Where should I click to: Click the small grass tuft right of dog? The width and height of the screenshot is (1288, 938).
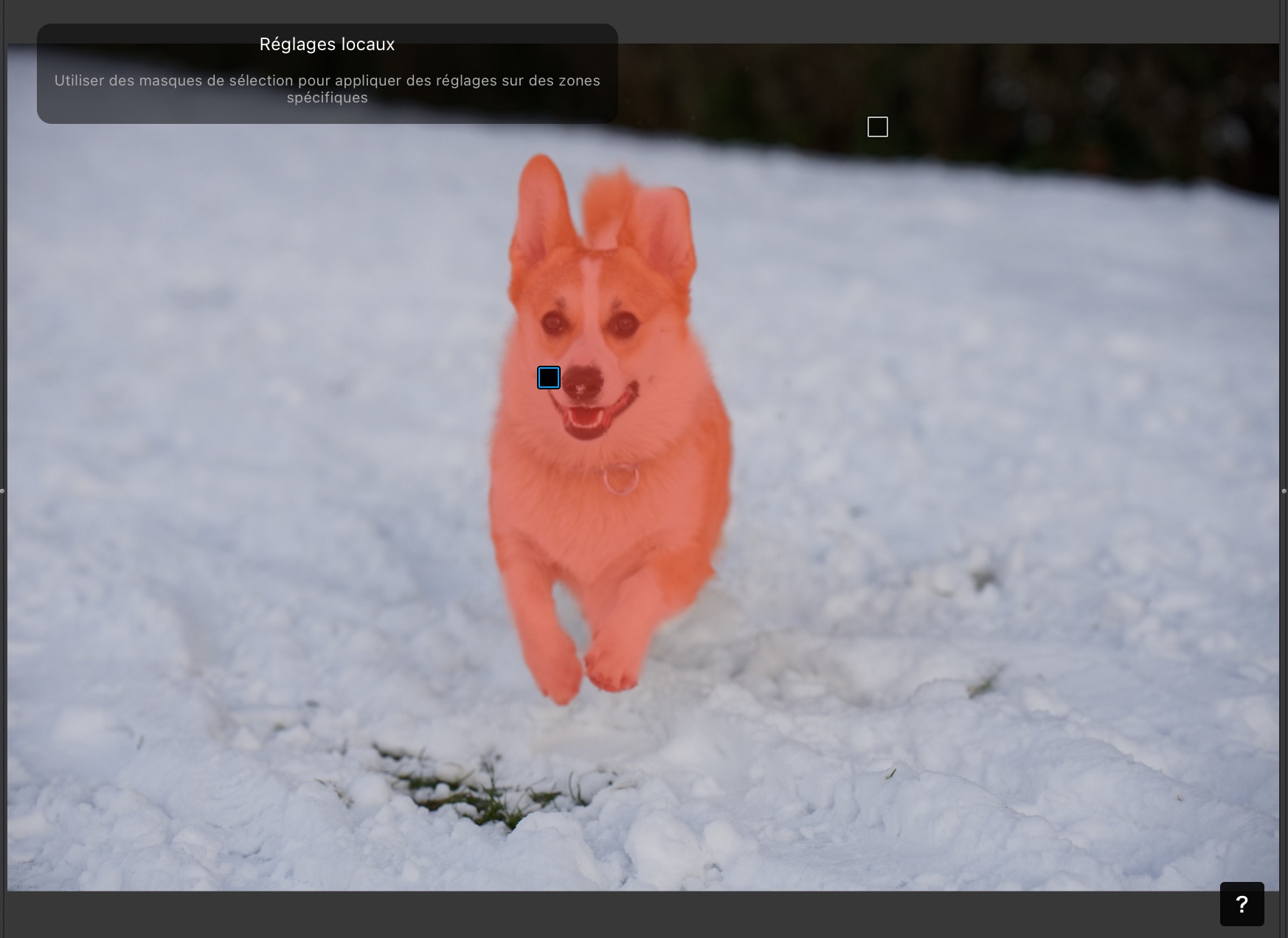pyautogui.click(x=985, y=684)
